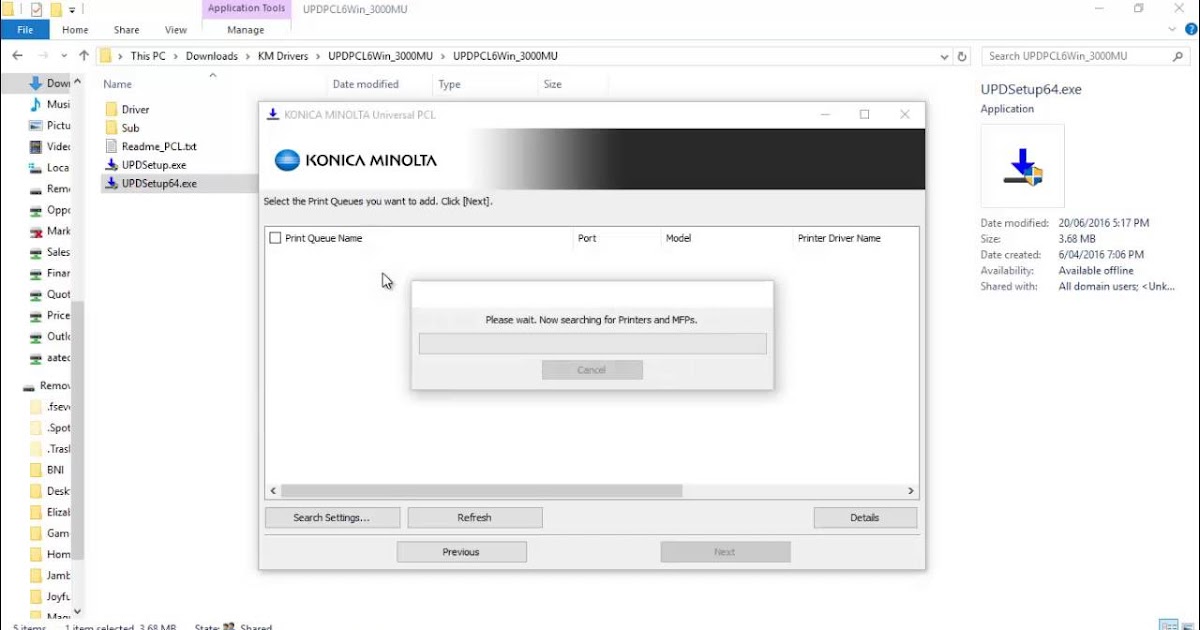Open Downloads in the navigation pane
Image resolution: width=1200 pixels, height=630 pixels.
[49, 83]
